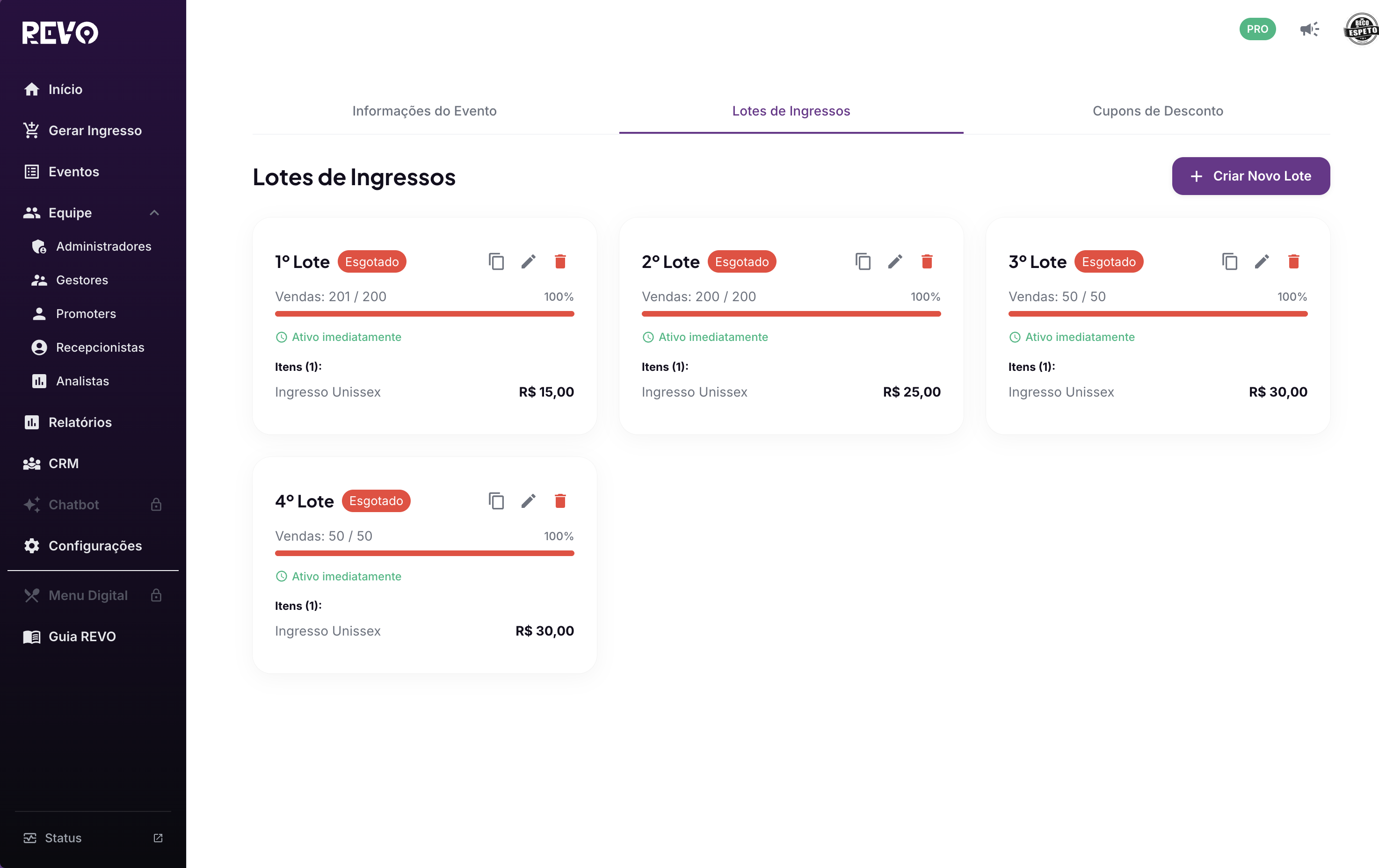Open Gestores under Equipe
The width and height of the screenshot is (1379, 868).
pos(93,281)
